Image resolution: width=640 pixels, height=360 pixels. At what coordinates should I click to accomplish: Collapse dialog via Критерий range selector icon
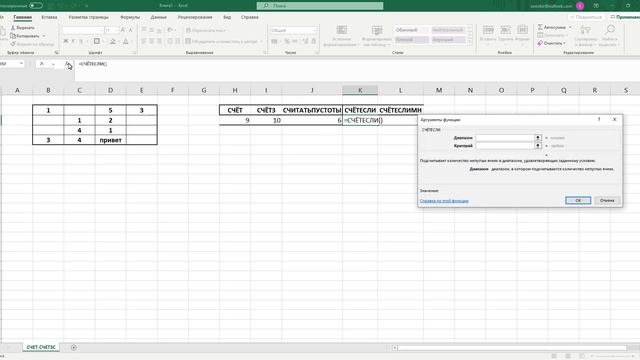(x=538, y=146)
